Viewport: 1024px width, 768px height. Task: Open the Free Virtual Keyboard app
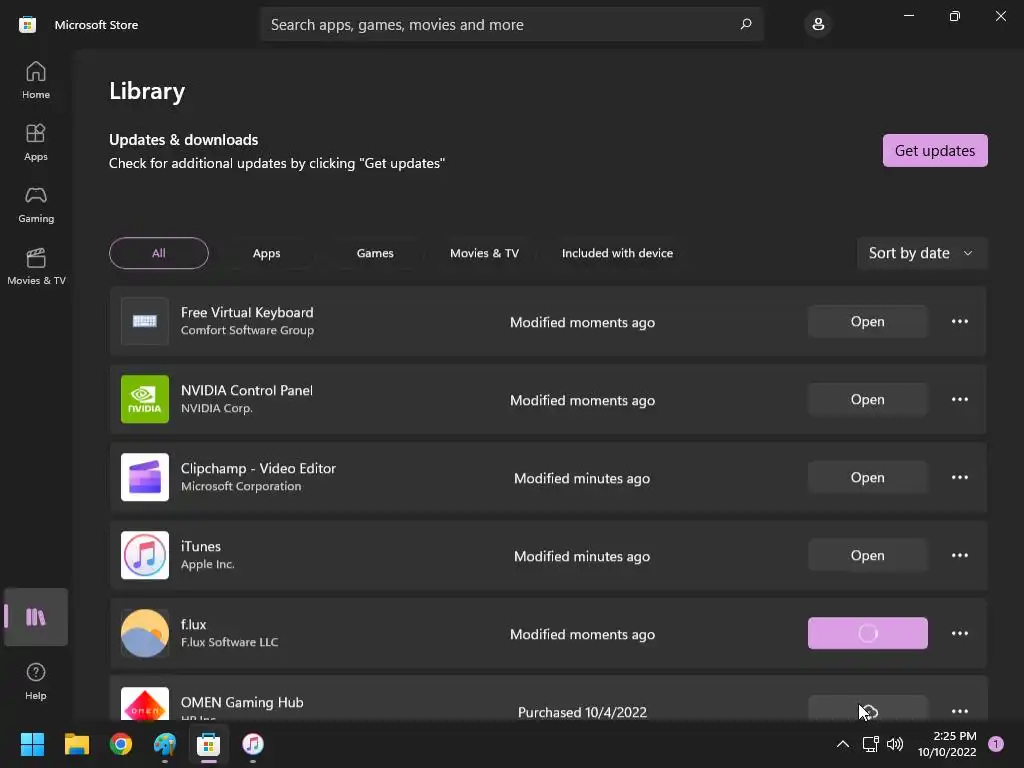coord(867,321)
